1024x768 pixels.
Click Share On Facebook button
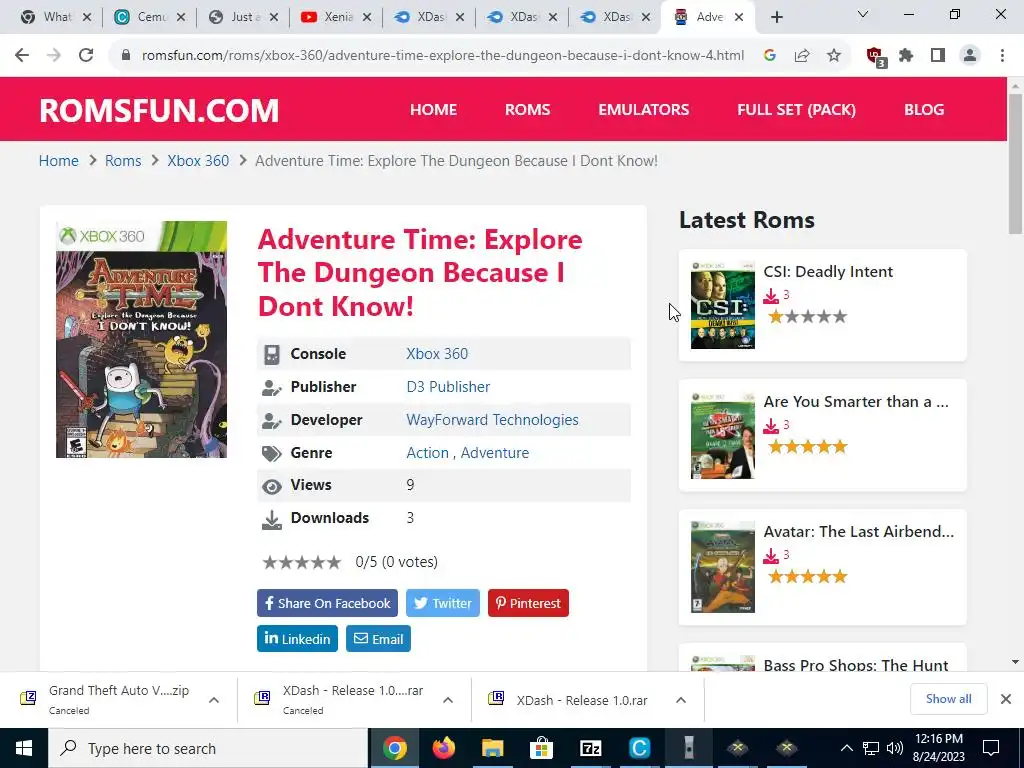pos(327,603)
